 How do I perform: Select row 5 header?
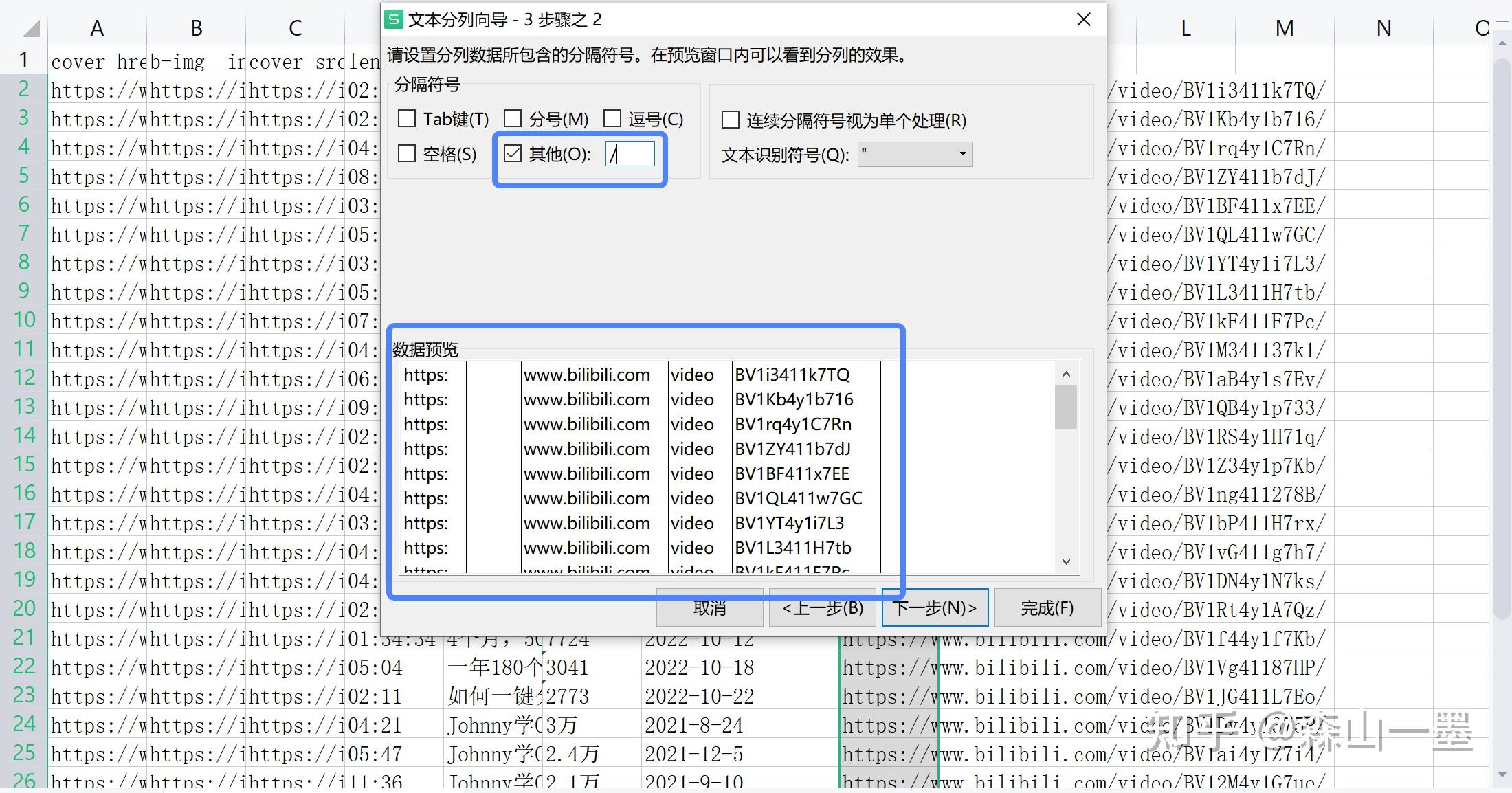click(23, 175)
